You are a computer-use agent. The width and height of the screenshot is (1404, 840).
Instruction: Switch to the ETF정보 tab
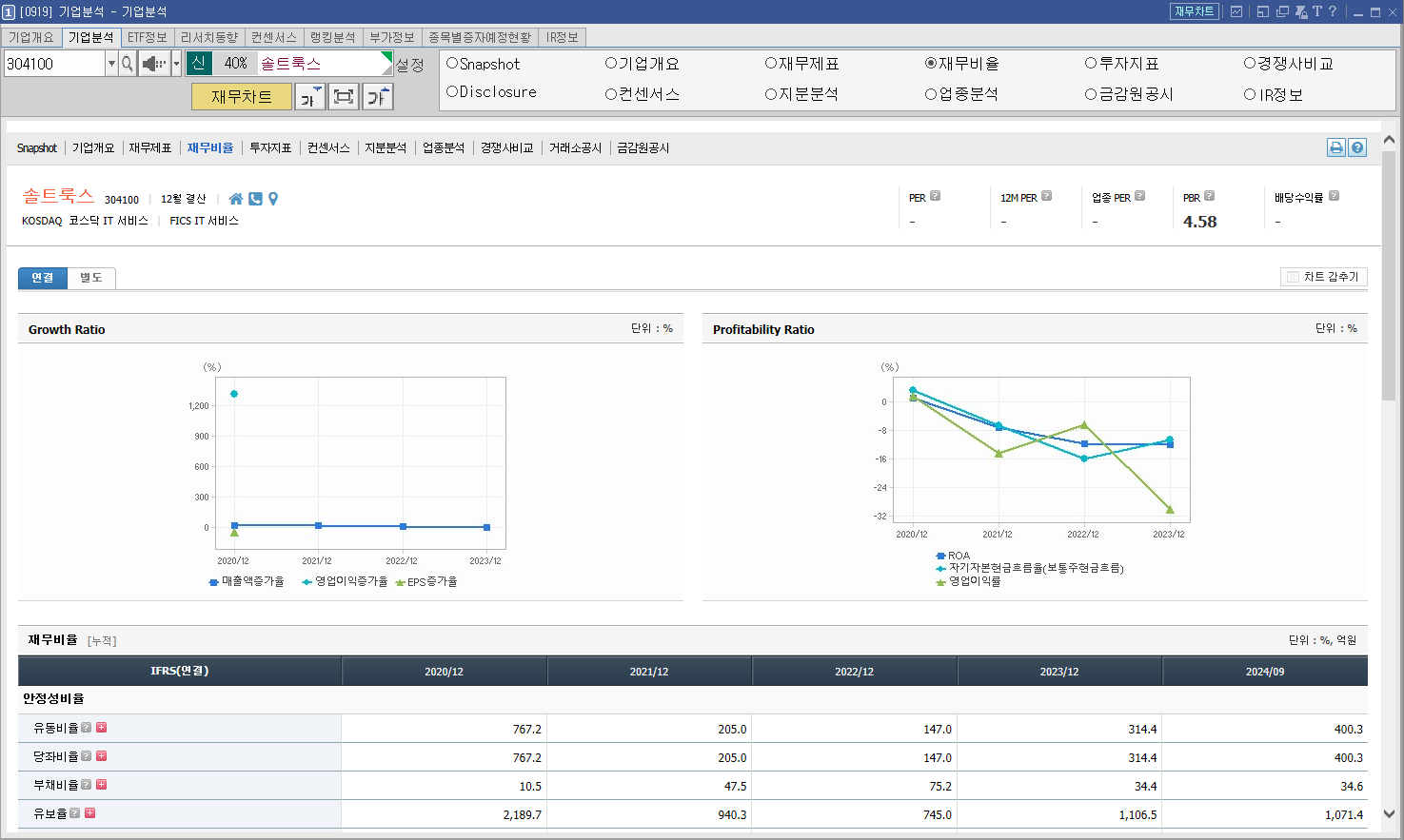pyautogui.click(x=148, y=37)
